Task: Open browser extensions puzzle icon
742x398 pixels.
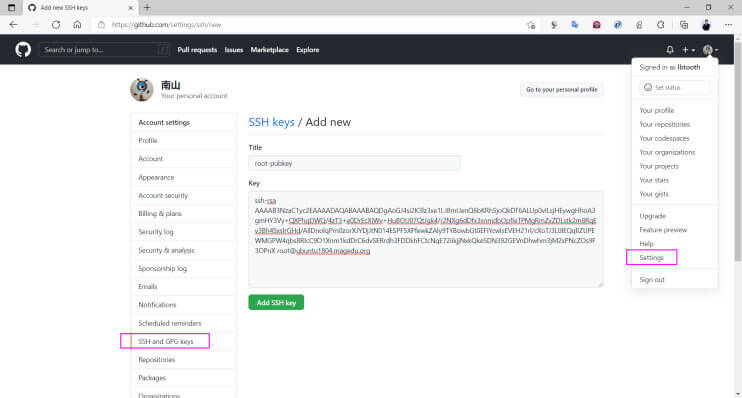Action: (661, 25)
